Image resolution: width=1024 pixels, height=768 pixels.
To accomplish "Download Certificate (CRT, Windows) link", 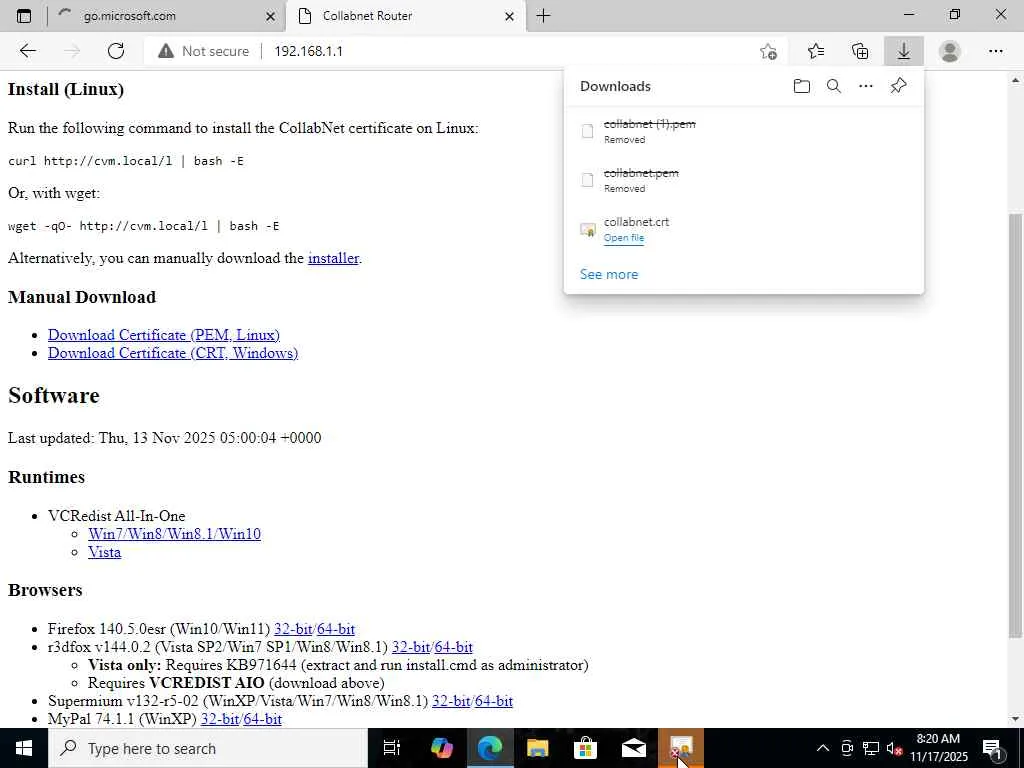I will coord(173,353).
